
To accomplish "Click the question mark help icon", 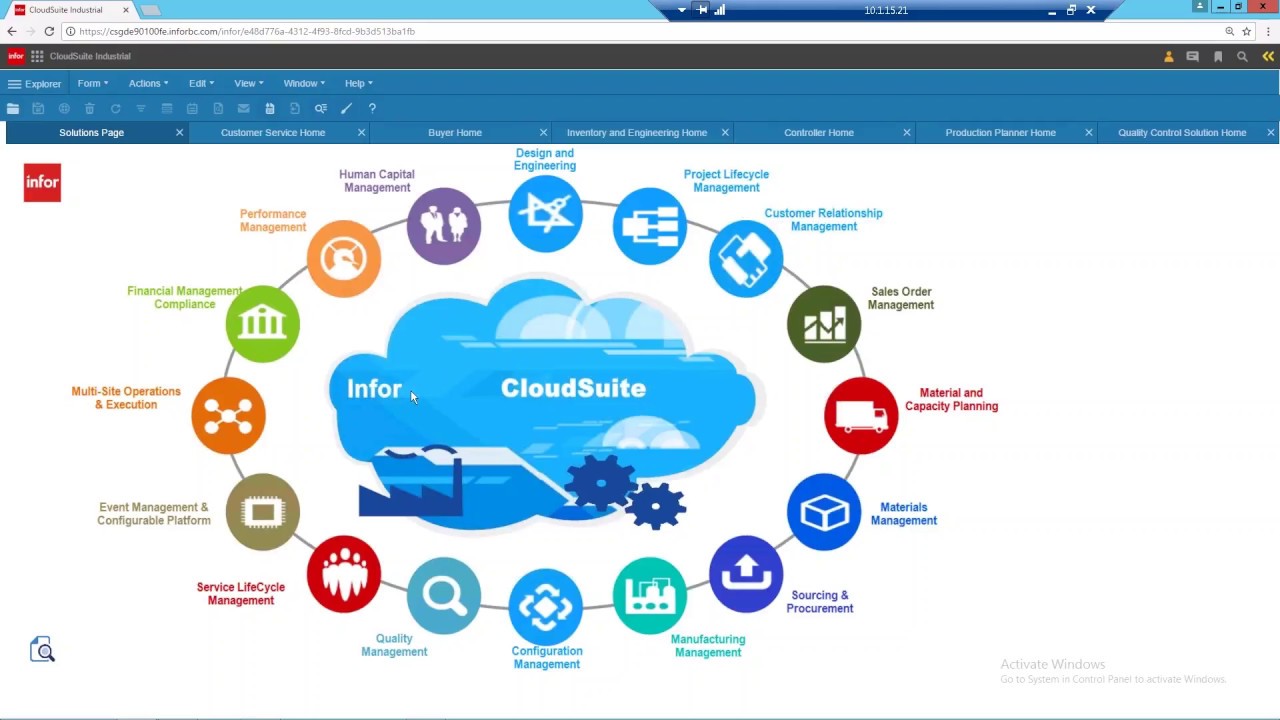I will point(372,108).
